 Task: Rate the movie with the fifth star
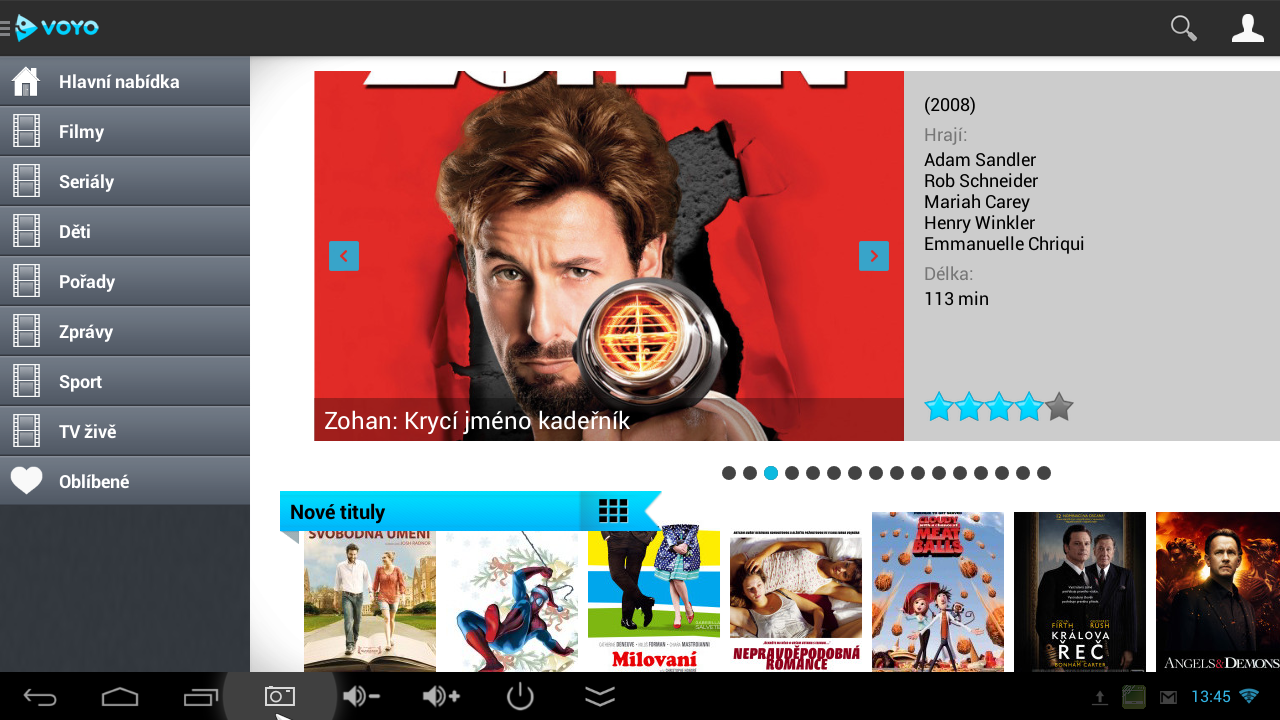[1058, 407]
